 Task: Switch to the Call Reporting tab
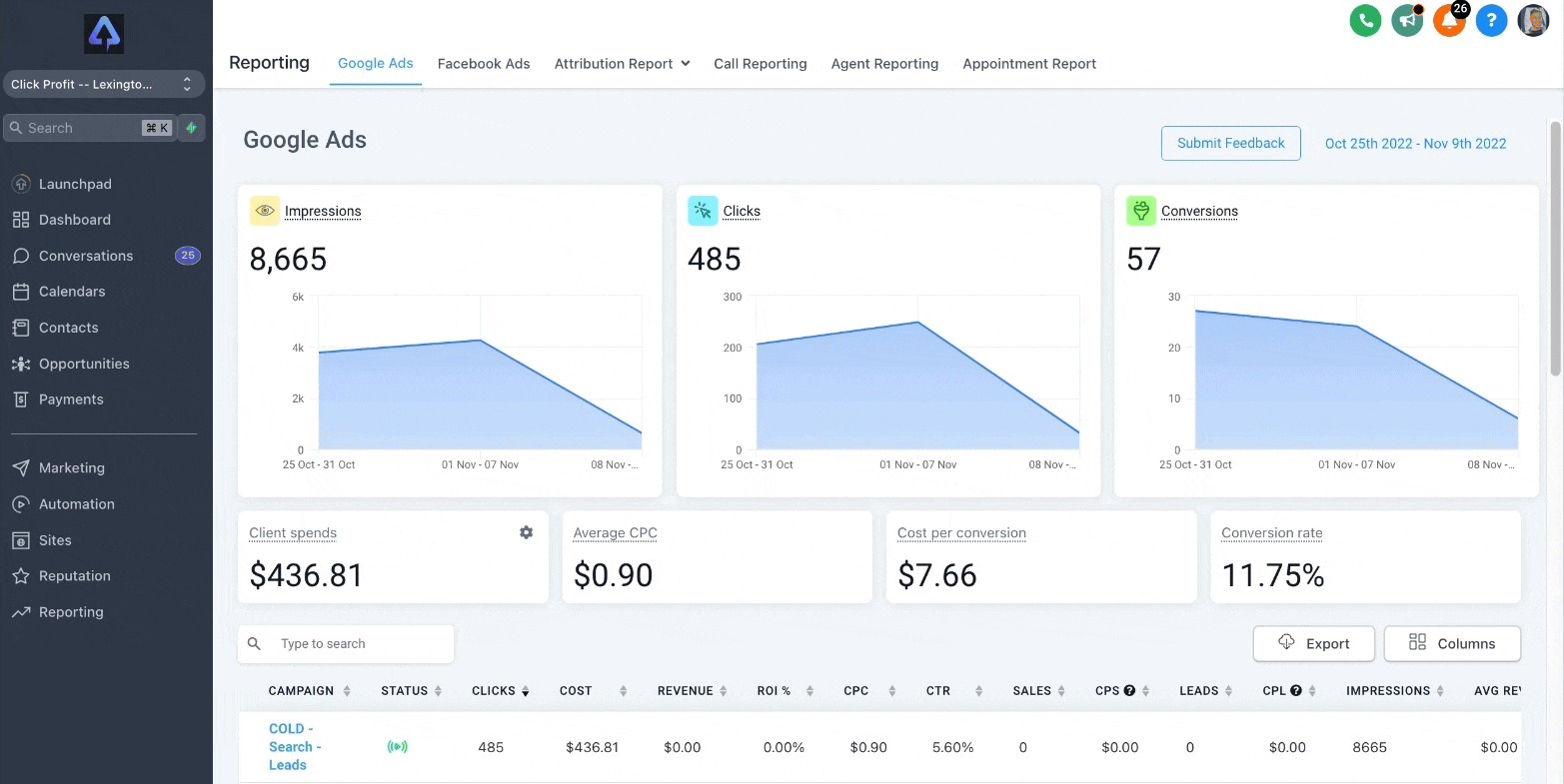[x=761, y=63]
